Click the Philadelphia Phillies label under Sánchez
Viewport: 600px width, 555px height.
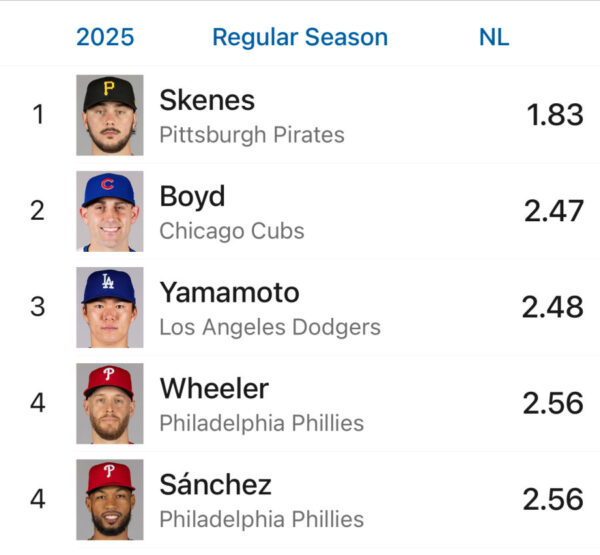(261, 519)
